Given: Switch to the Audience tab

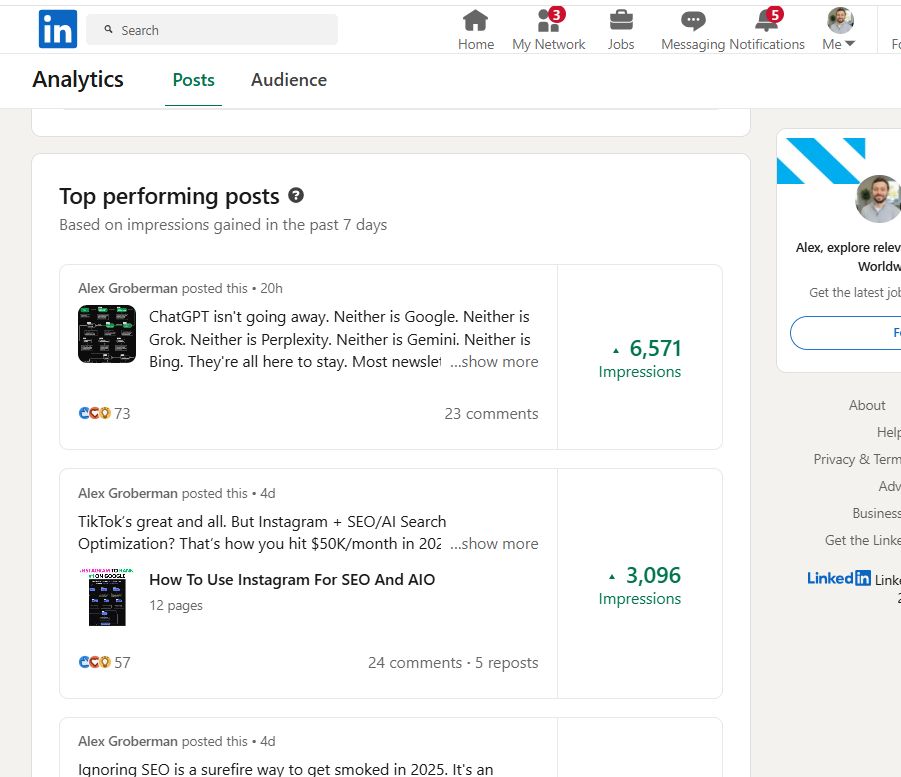Looking at the screenshot, I should (288, 80).
